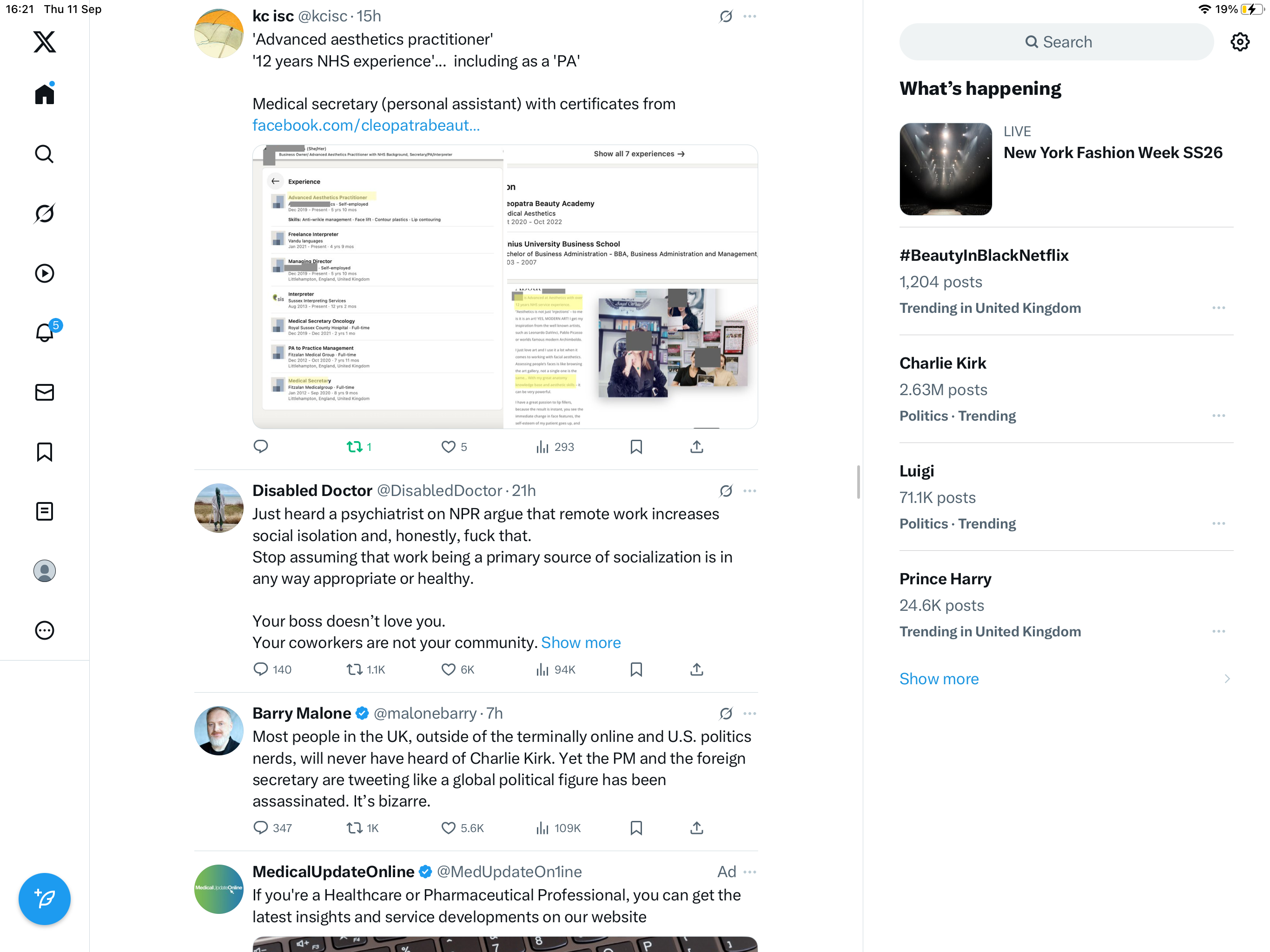Undo the repost on kc isc post
This screenshot has height=952, width=1270.
pyautogui.click(x=359, y=447)
